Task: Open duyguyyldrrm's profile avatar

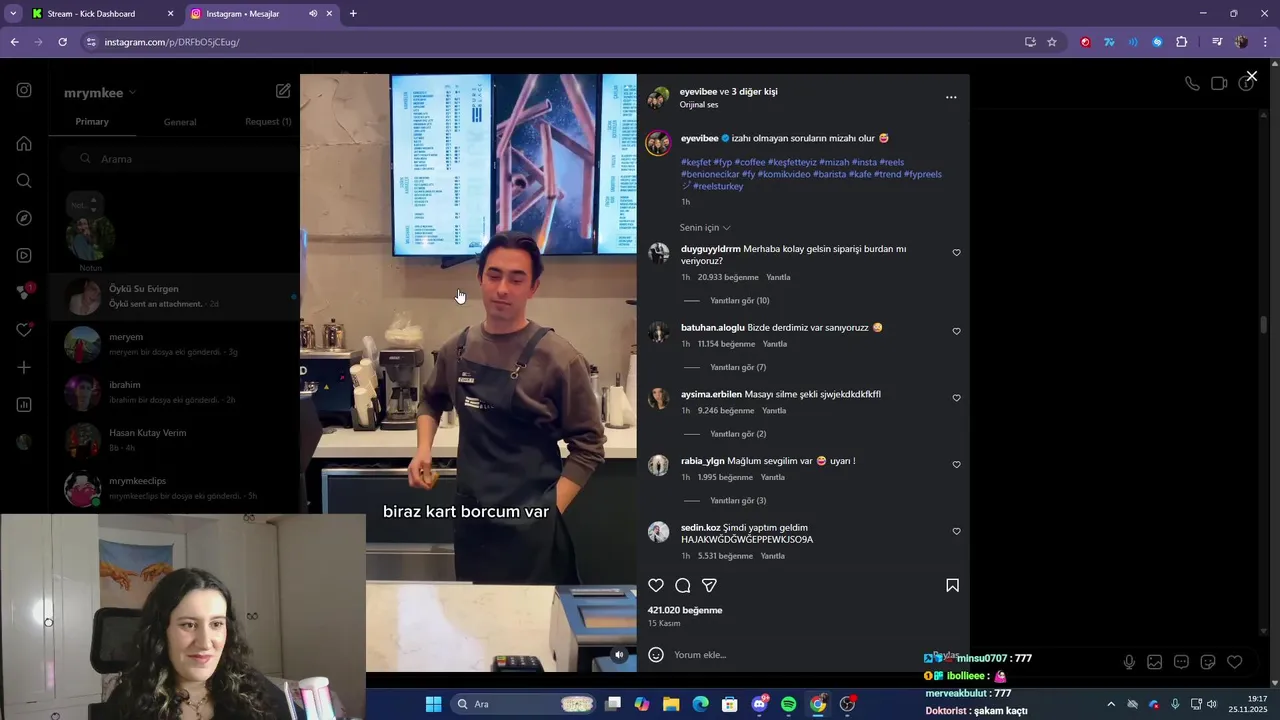Action: coord(658,253)
